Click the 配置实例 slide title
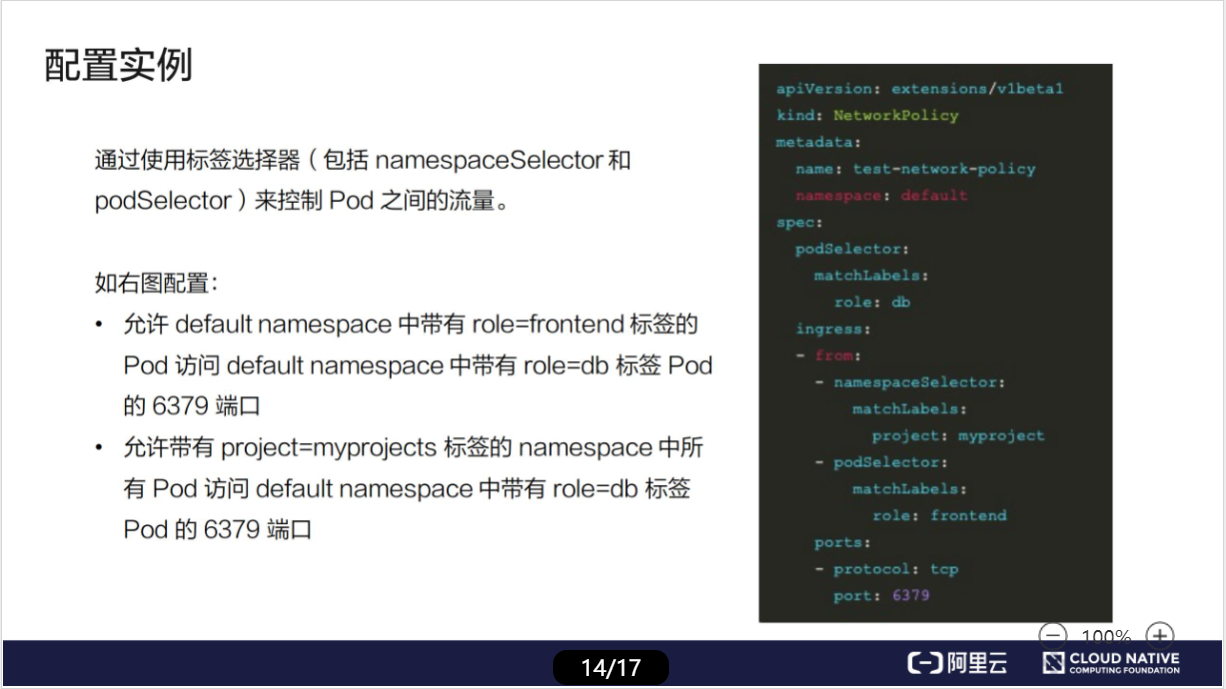This screenshot has height=689, width=1226. pos(118,65)
